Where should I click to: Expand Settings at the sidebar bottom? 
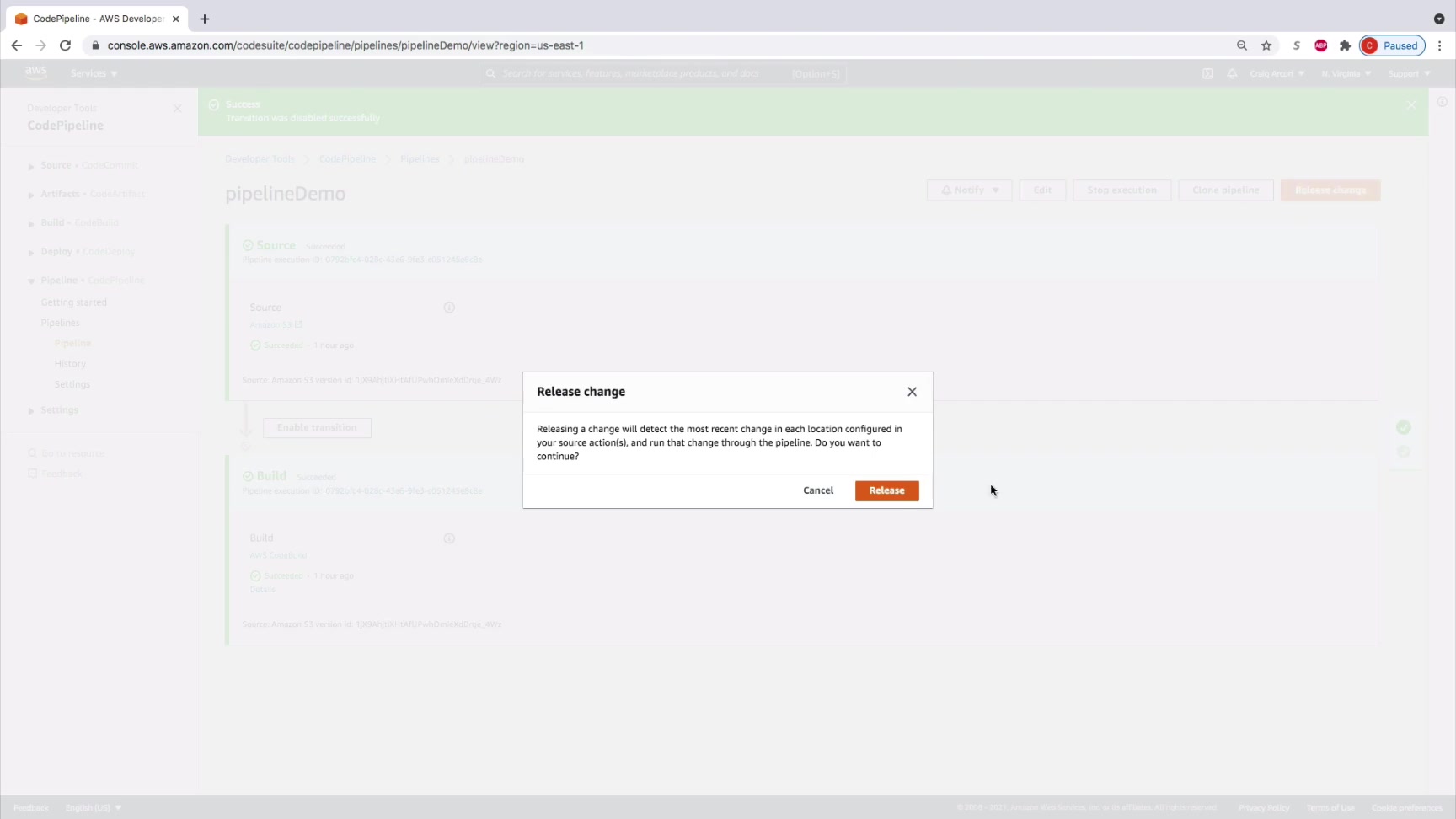(30, 410)
